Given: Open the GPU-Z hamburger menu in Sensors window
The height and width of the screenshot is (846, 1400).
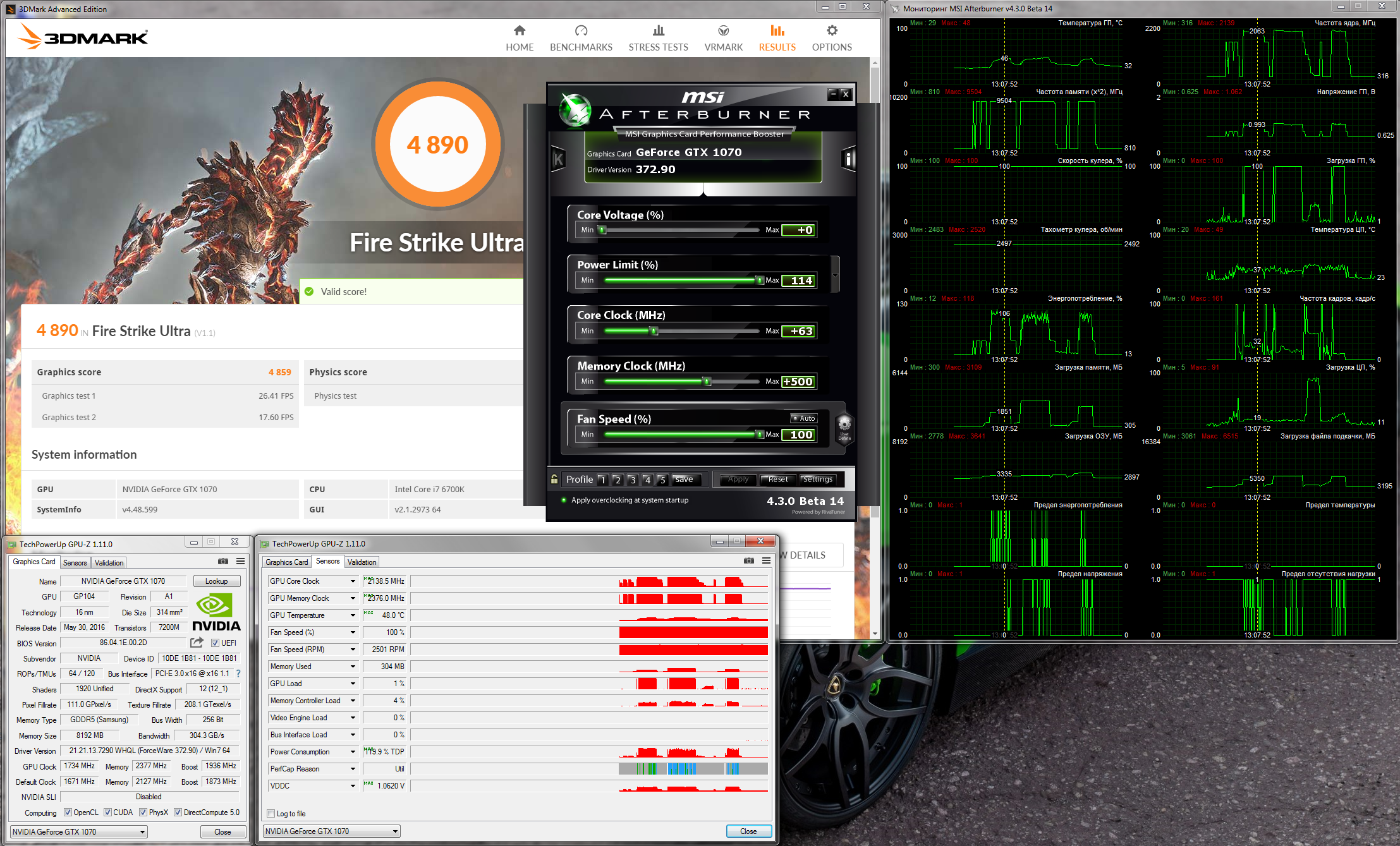Looking at the screenshot, I should [766, 560].
